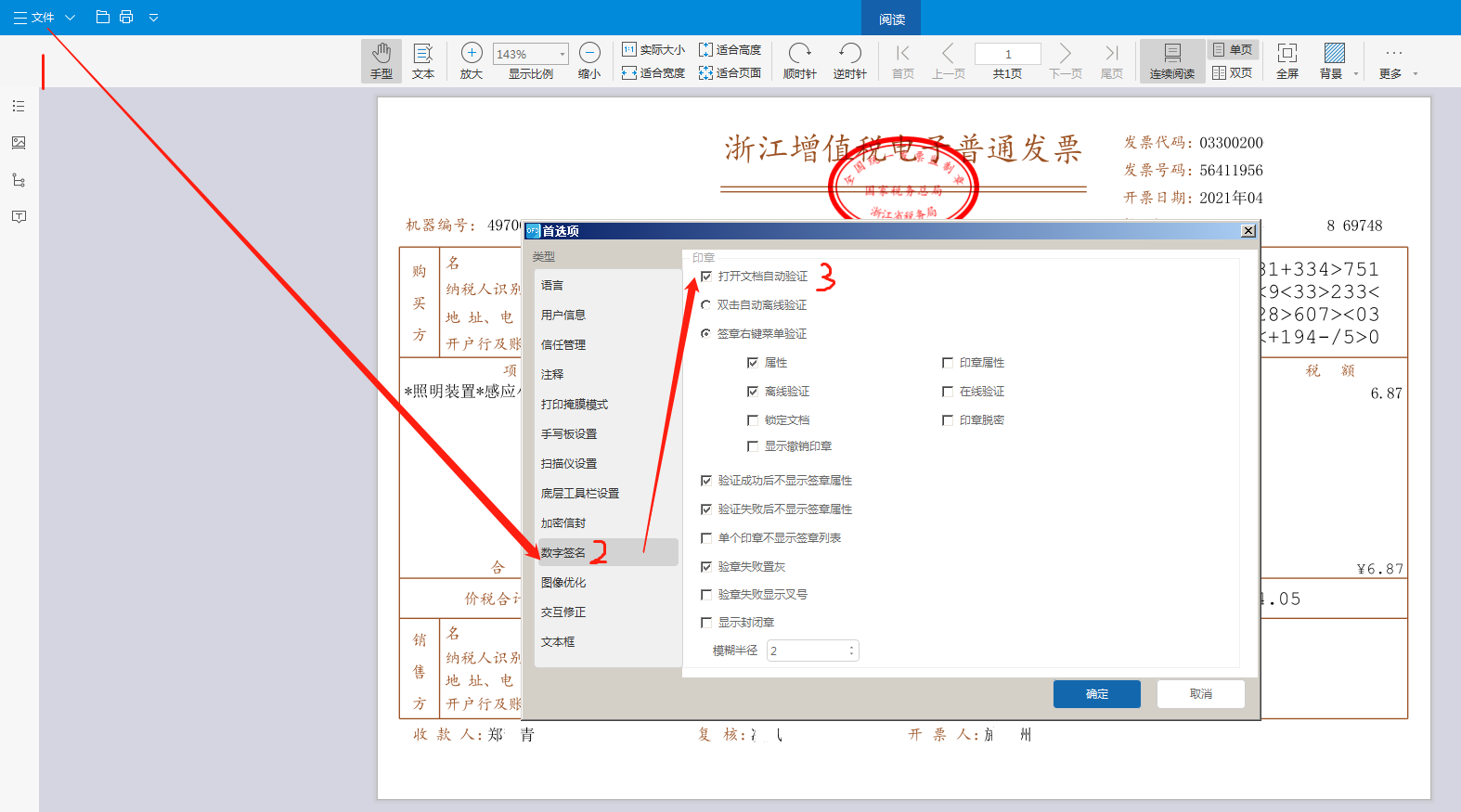
Task: Select the Hand tool (手型)
Action: click(381, 61)
